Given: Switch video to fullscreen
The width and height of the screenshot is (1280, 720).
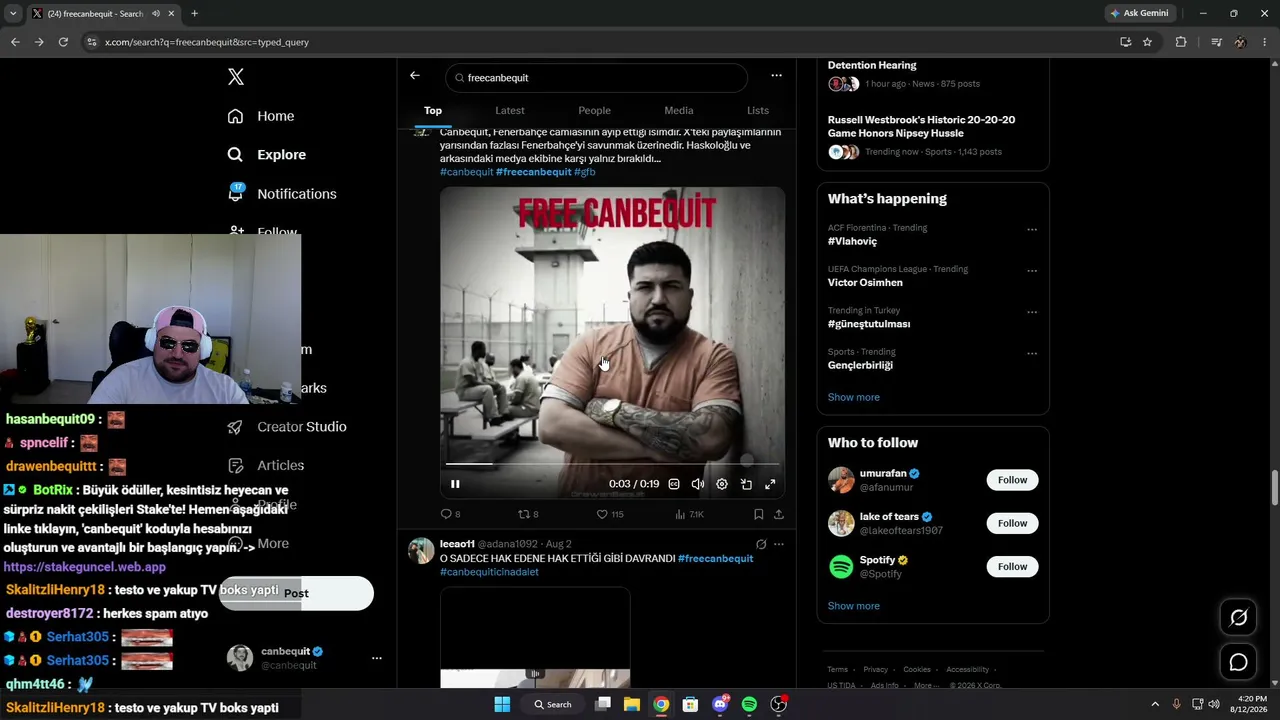Looking at the screenshot, I should (770, 484).
